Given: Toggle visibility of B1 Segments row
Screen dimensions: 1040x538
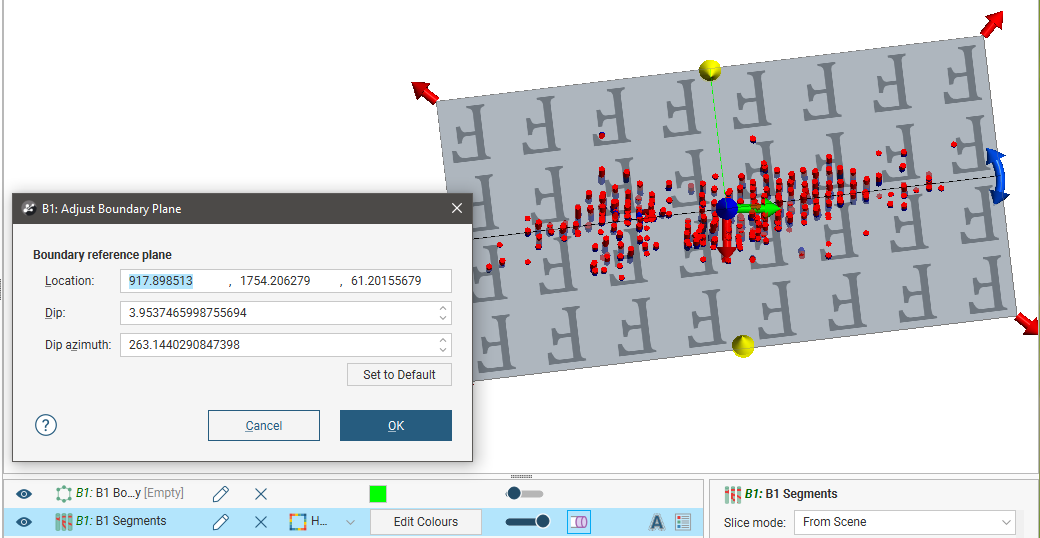Looking at the screenshot, I should point(24,522).
